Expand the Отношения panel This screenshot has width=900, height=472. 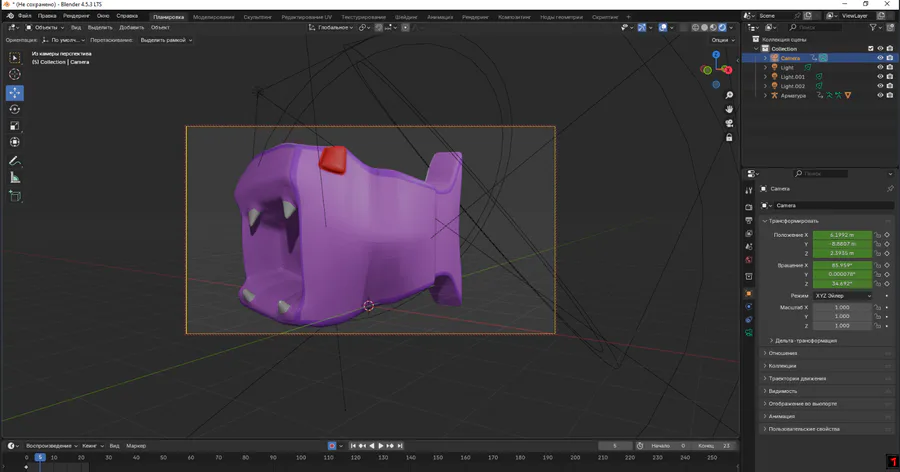coord(765,353)
